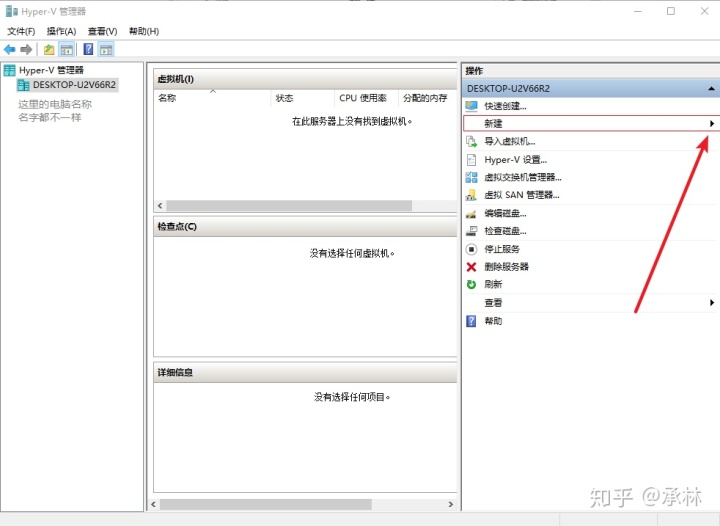720x526 pixels.
Task: Click the blue 帮助 question icon in actions
Action: [471, 321]
